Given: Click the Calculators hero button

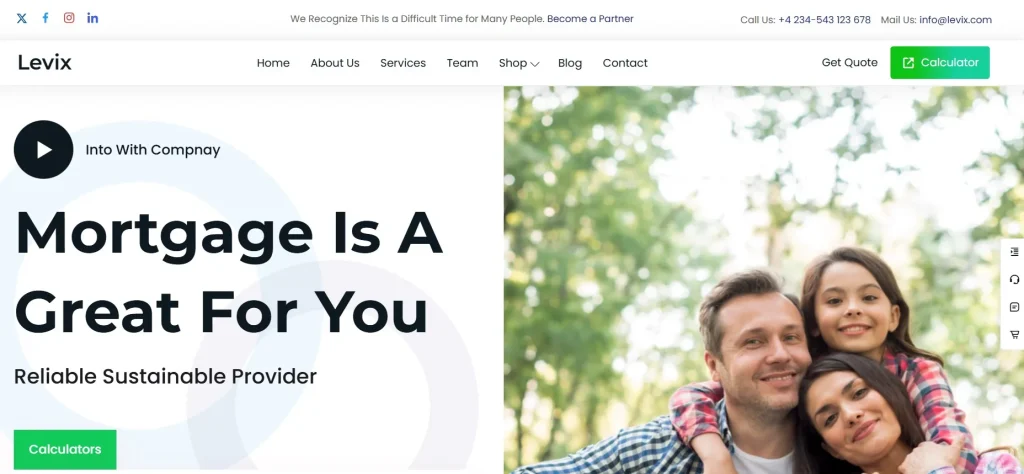Looking at the screenshot, I should coord(65,449).
